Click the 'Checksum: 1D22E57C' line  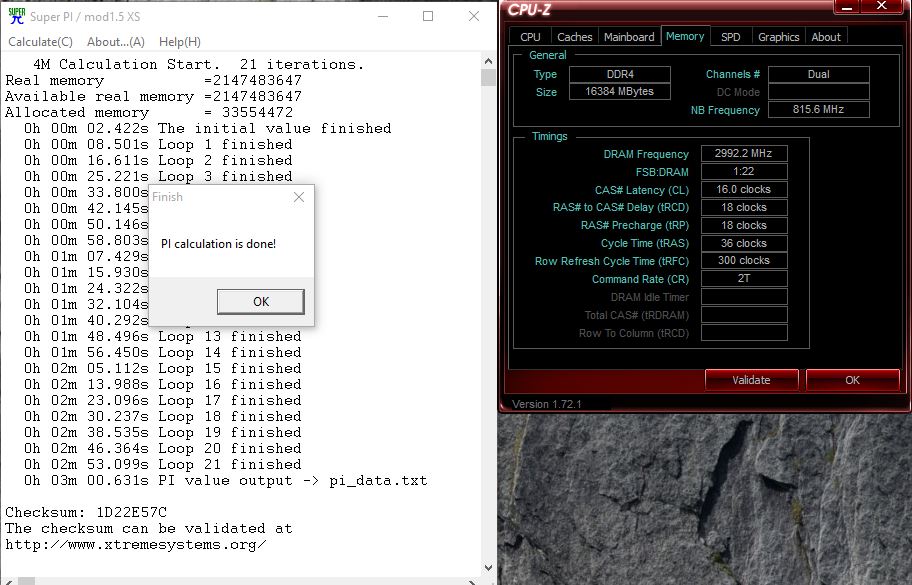pos(86,512)
